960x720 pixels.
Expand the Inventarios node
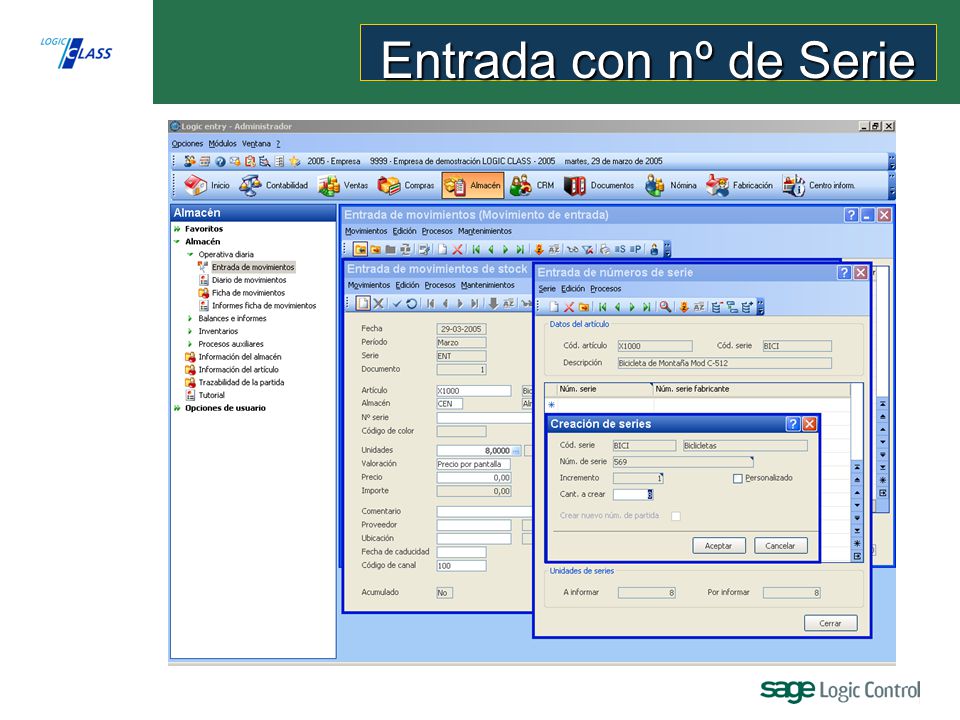click(x=190, y=331)
